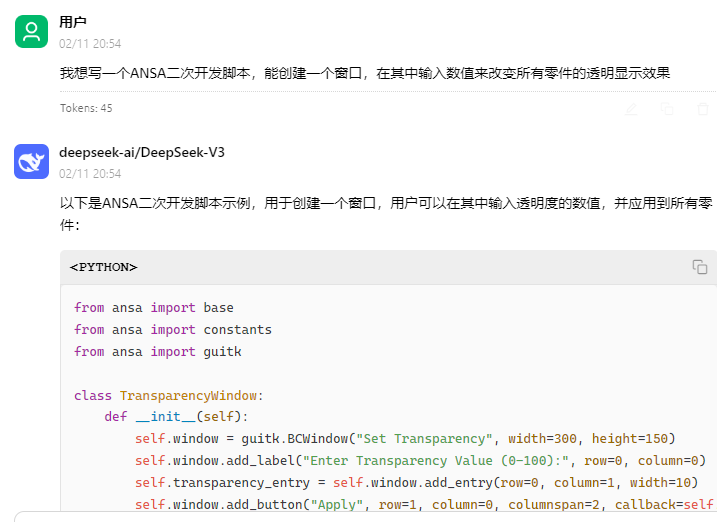Image resolution: width=717 pixels, height=522 pixels.
Task: Click the 'def __init__(self):' line
Action: pyautogui.click(x=176, y=417)
